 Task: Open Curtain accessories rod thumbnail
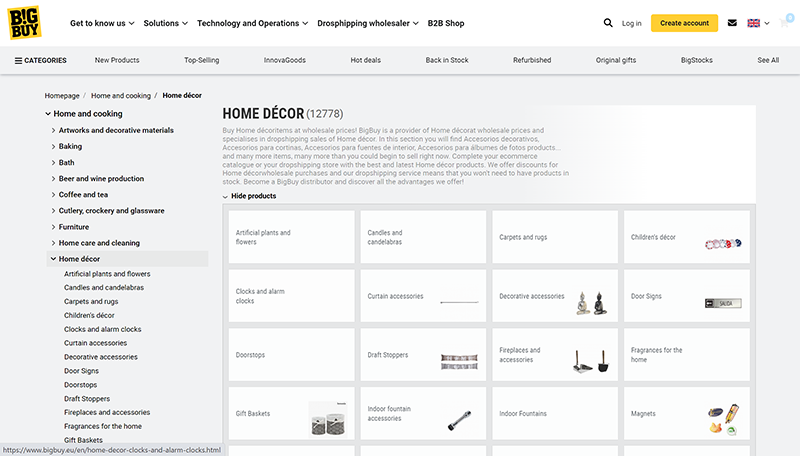[459, 302]
